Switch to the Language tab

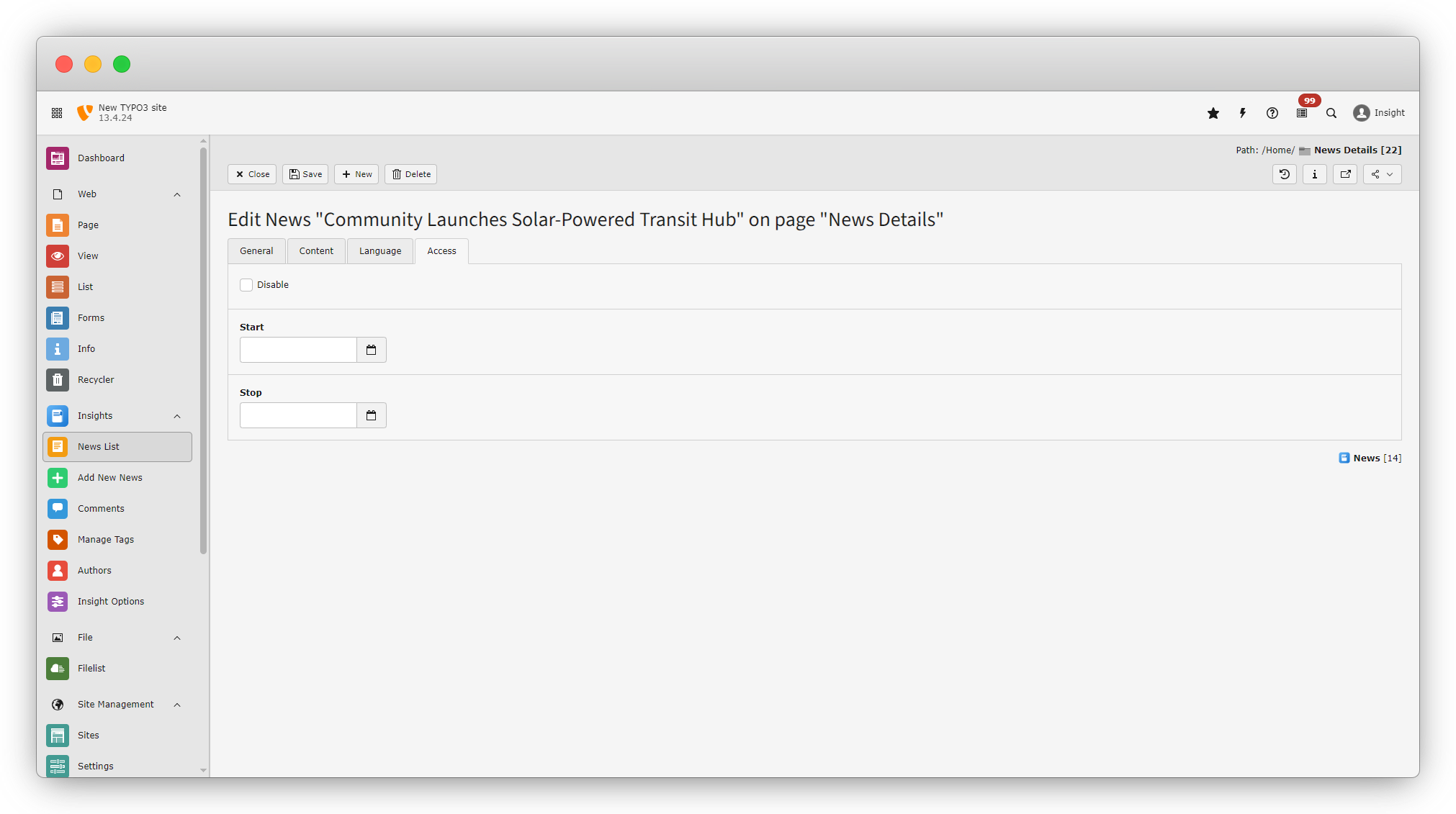pyautogui.click(x=380, y=251)
